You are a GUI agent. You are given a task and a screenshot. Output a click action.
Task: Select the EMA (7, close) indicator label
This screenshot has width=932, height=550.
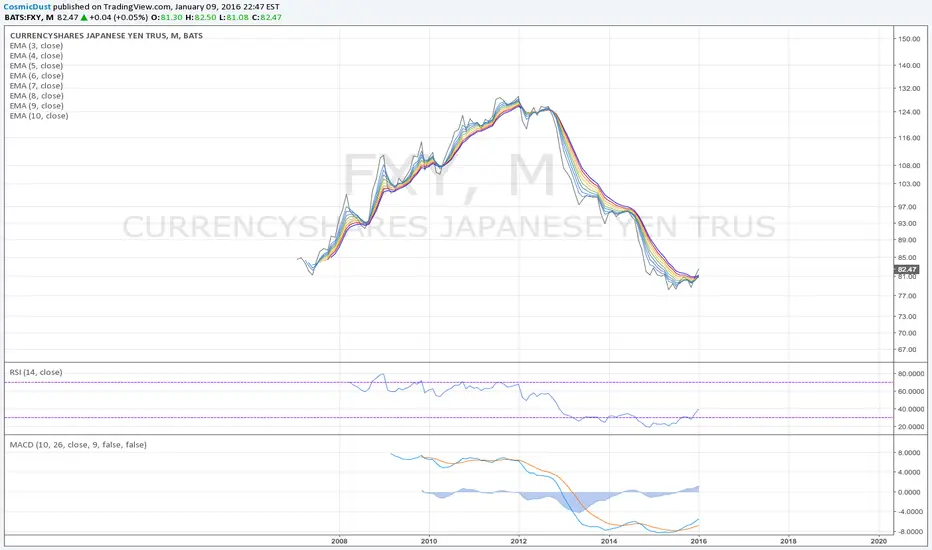(36, 86)
